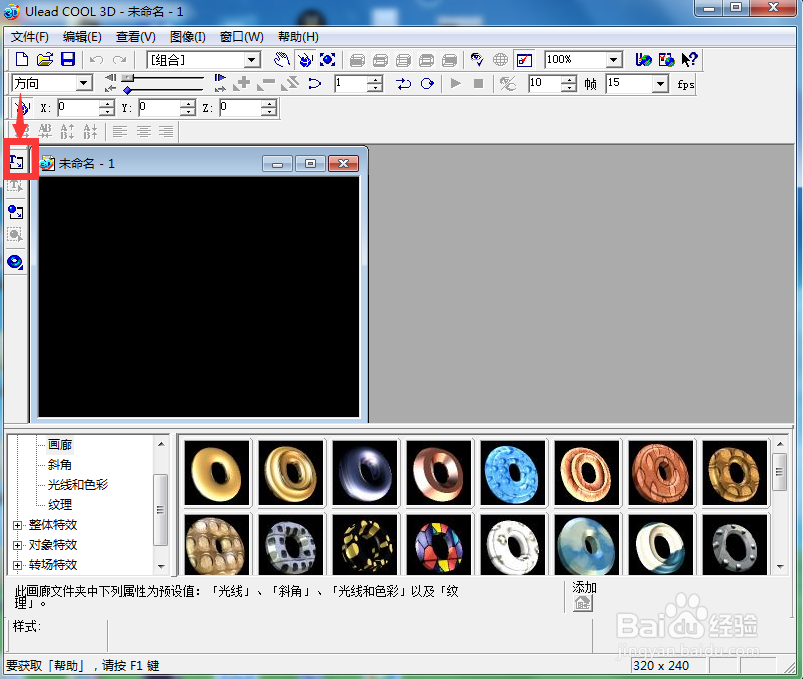
Task: Click the Undo arrow icon
Action: (96, 60)
